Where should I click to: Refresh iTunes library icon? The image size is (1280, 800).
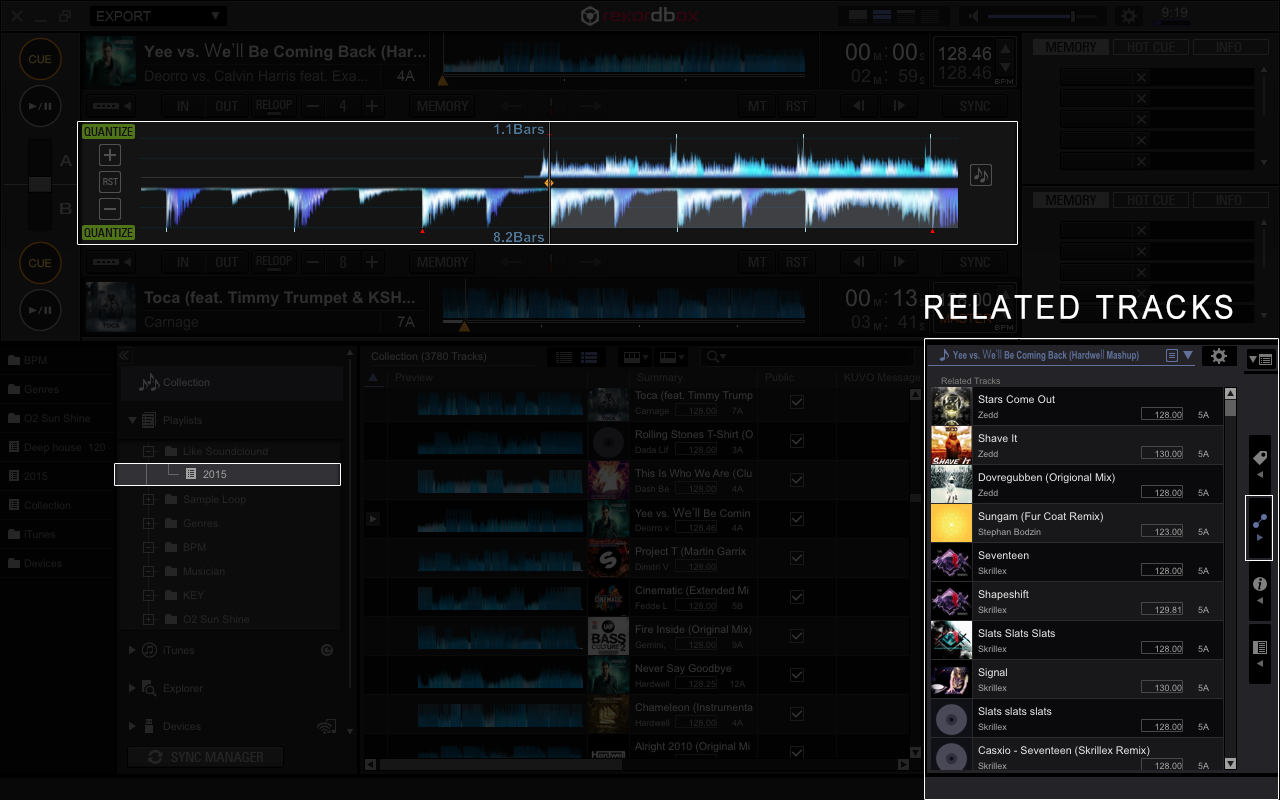pyautogui.click(x=327, y=650)
